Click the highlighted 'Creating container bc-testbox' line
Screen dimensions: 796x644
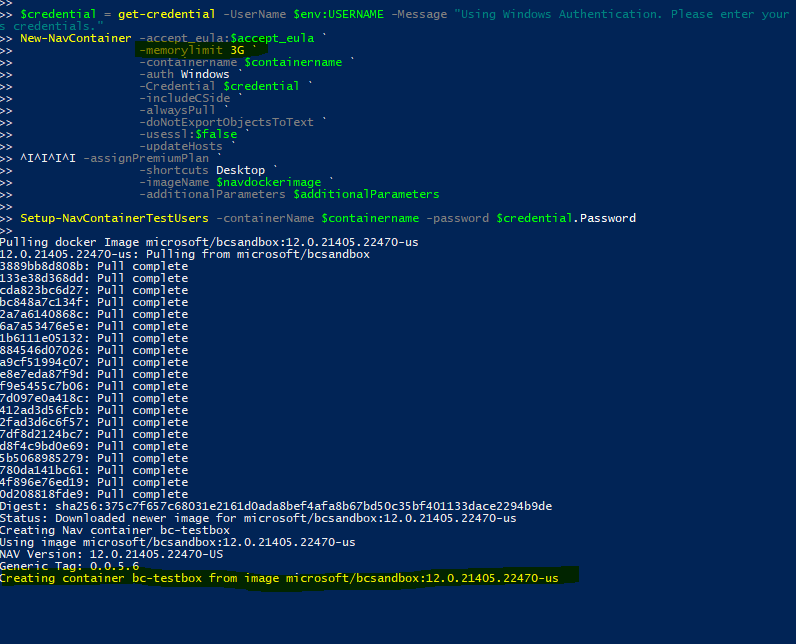coord(279,579)
